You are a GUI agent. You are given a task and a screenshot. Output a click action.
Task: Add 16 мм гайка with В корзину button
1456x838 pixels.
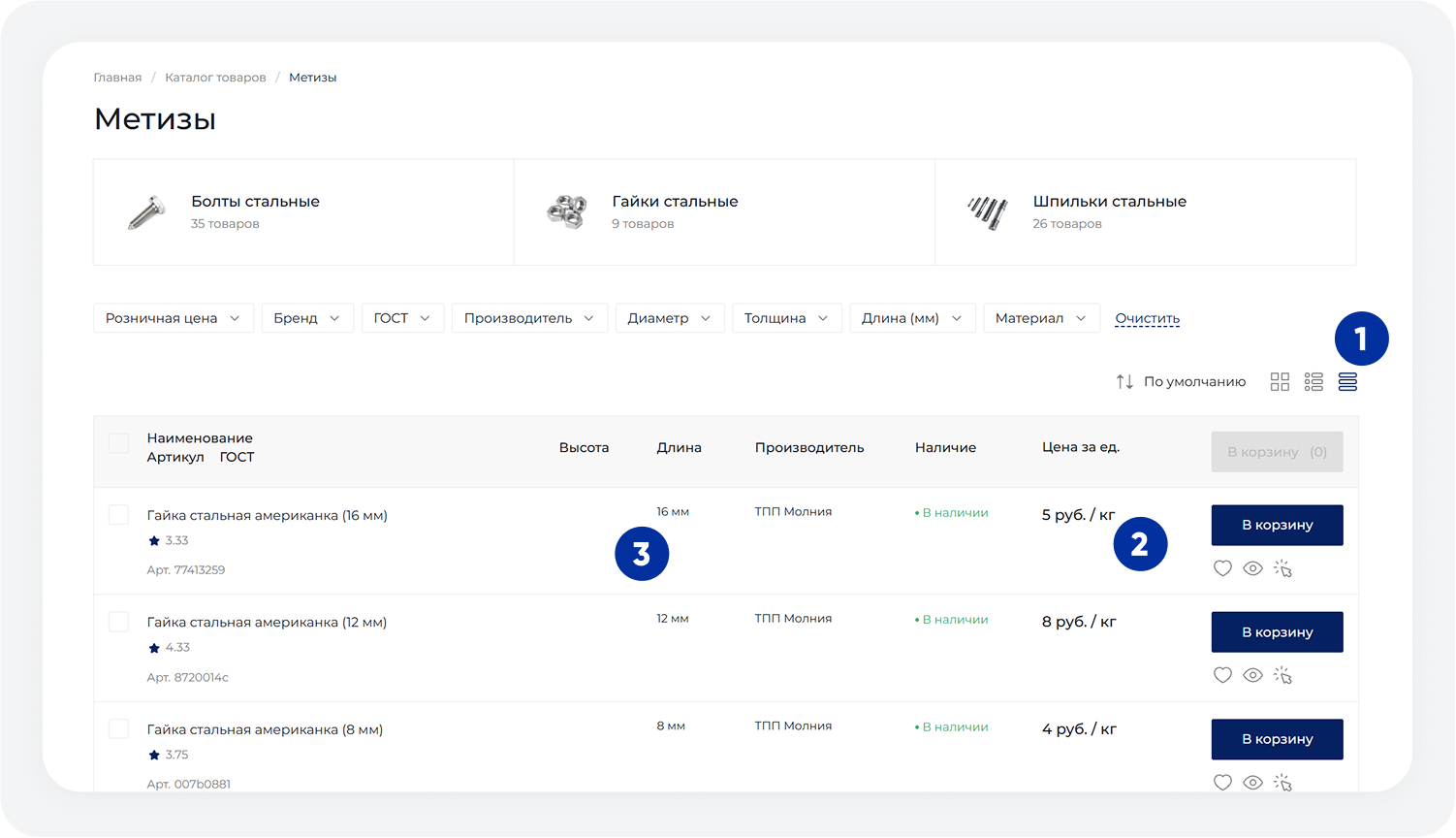(1278, 525)
